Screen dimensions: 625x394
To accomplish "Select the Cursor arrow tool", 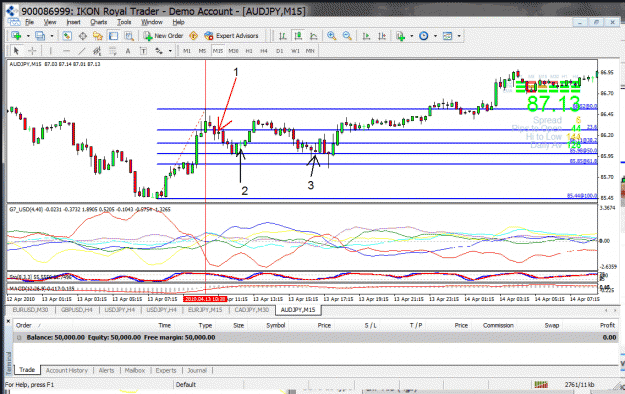I will point(16,51).
